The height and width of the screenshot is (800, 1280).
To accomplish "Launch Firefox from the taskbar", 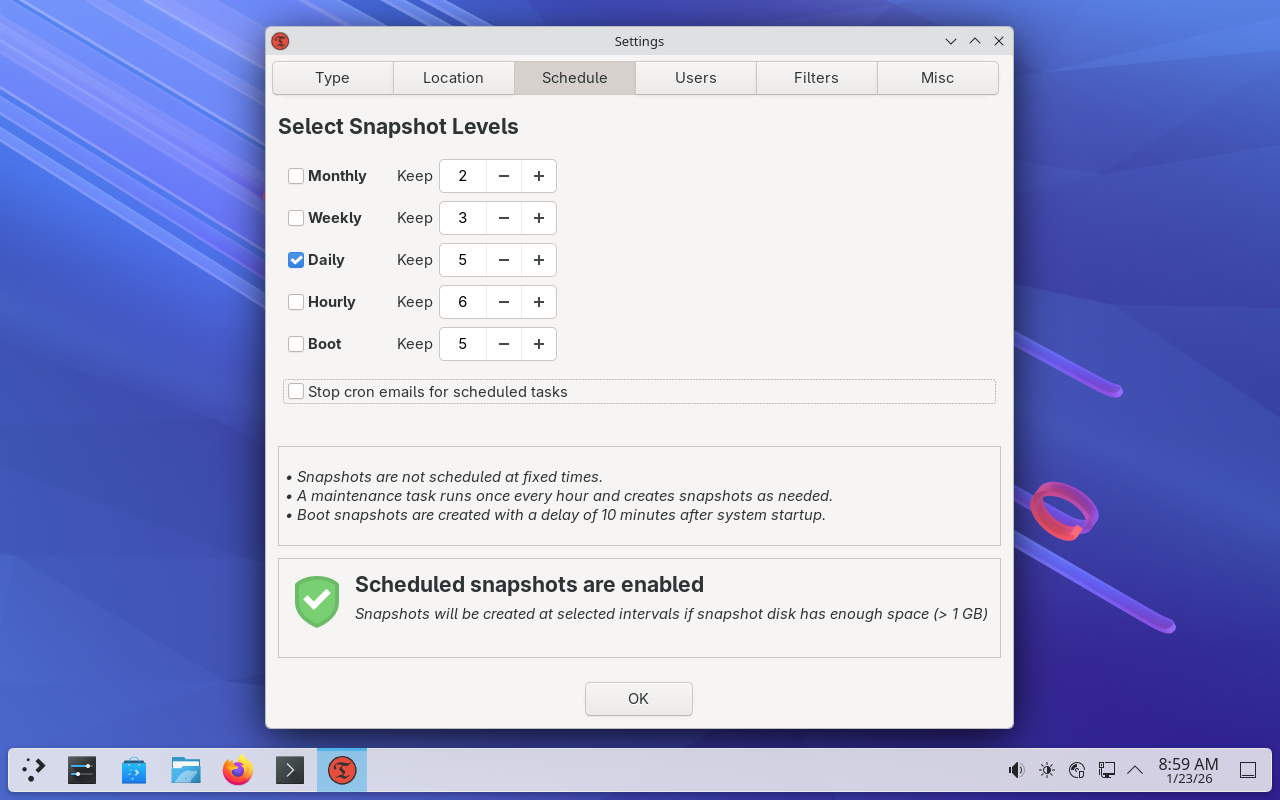I will 238,770.
